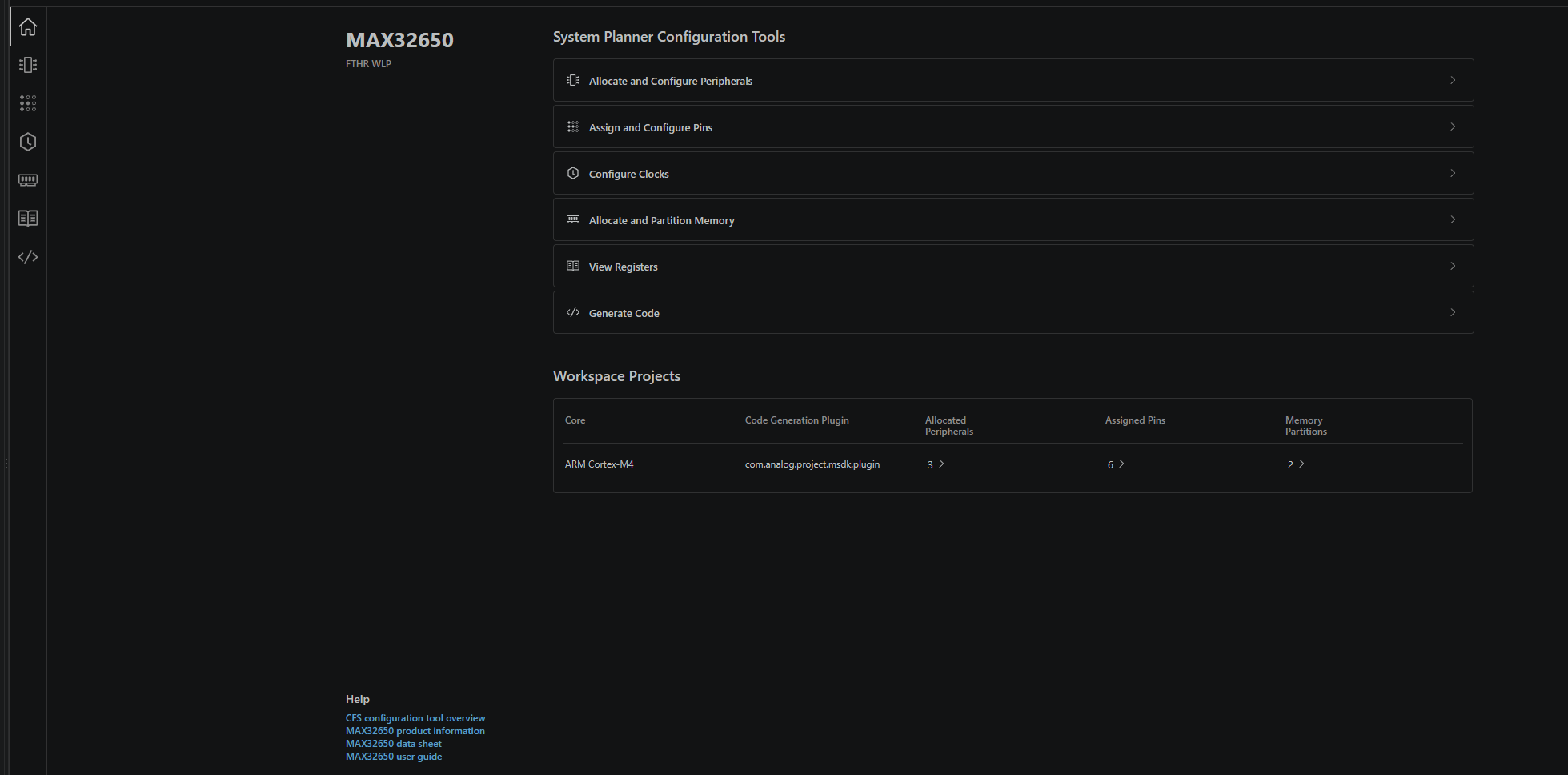
Task: Open Peripherals view from sidebar chip icon
Action: (28, 65)
